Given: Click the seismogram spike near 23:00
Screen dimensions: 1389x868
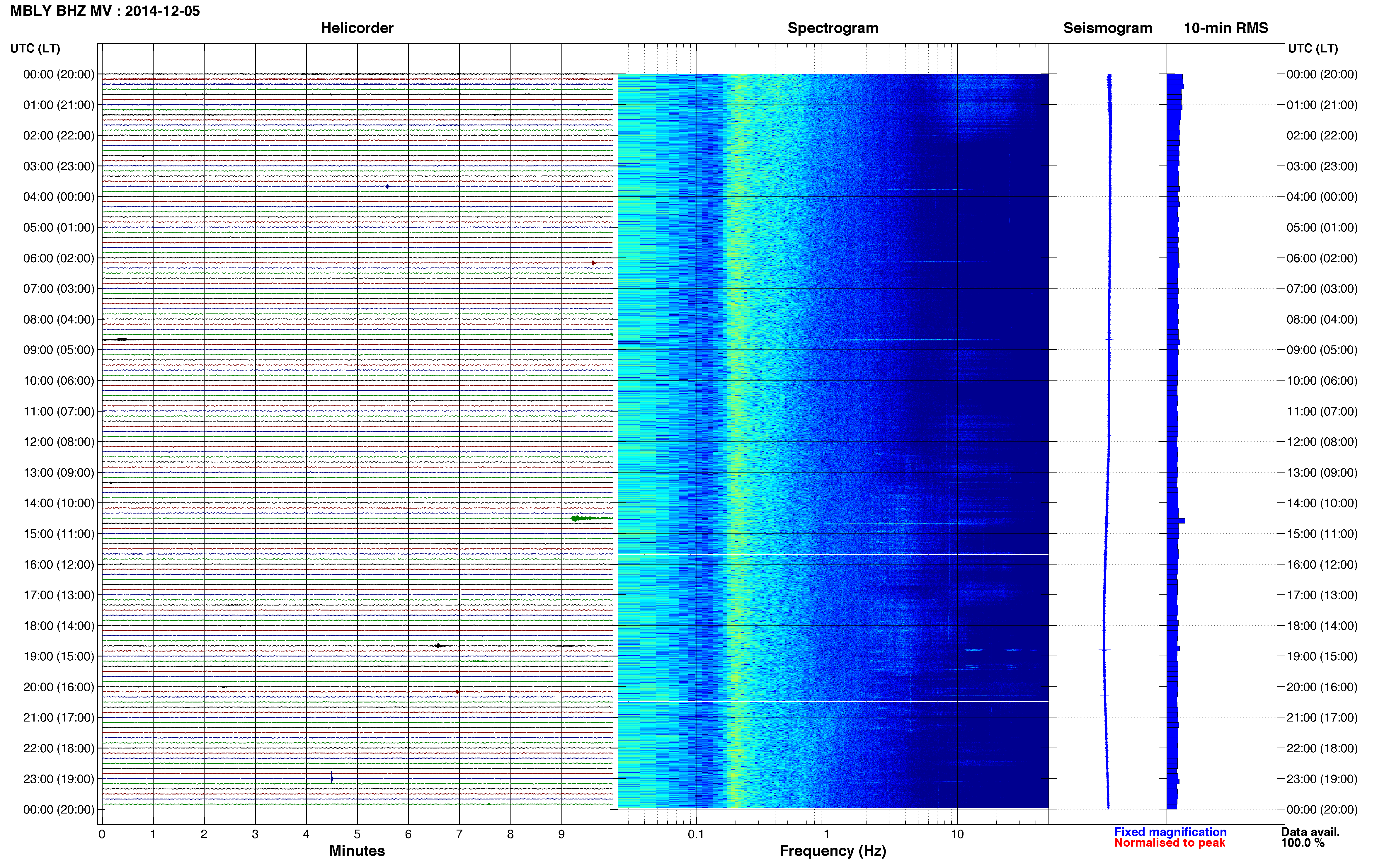Looking at the screenshot, I should (x=1111, y=781).
